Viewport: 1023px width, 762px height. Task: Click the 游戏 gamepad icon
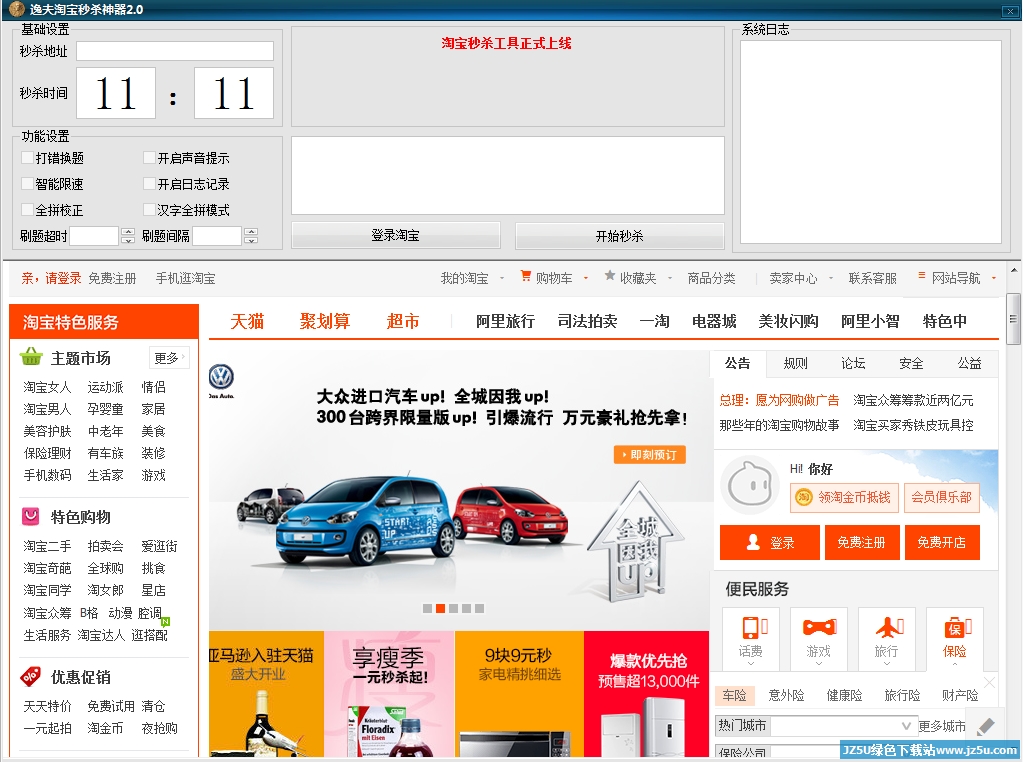coord(819,627)
